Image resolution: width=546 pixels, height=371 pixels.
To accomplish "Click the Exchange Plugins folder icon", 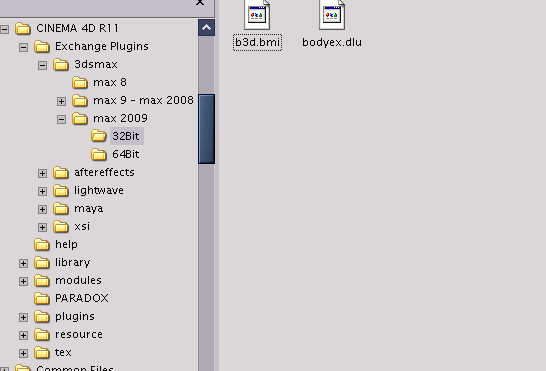I will pyautogui.click(x=42, y=47).
